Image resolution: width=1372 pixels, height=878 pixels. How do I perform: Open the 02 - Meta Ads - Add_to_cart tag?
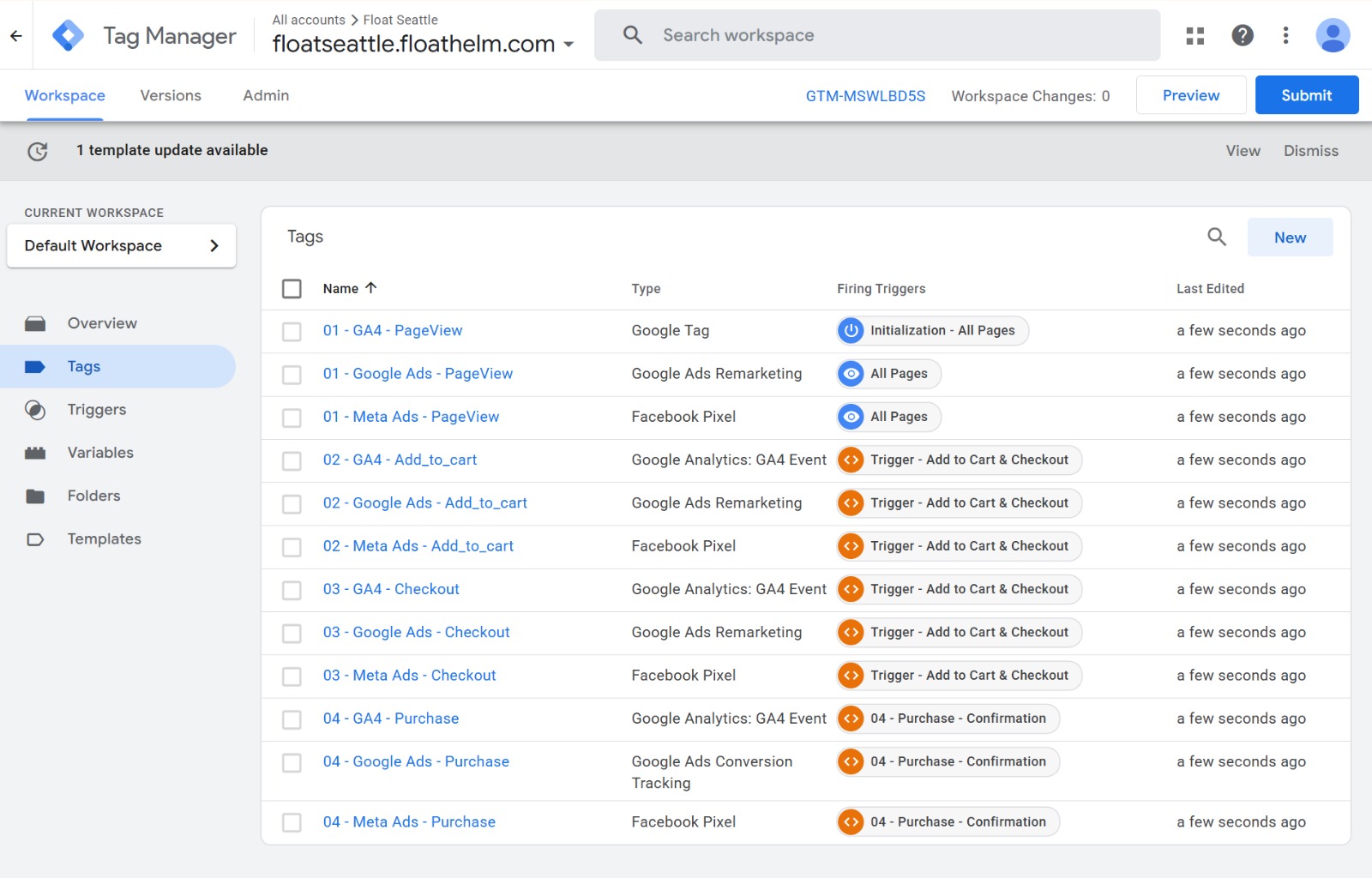pos(418,546)
